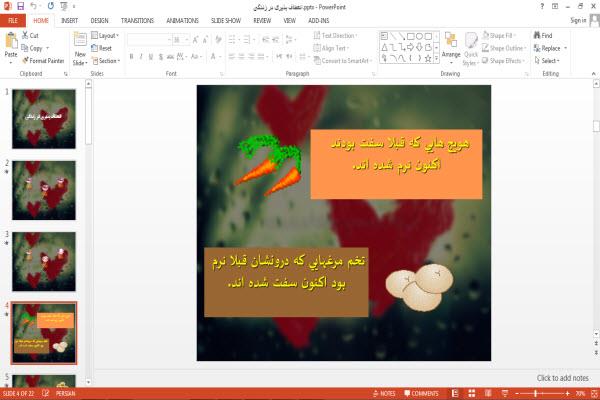Screen dimensions: 600x400
Task: Select the rectangle shape in gallery
Action: (411, 36)
